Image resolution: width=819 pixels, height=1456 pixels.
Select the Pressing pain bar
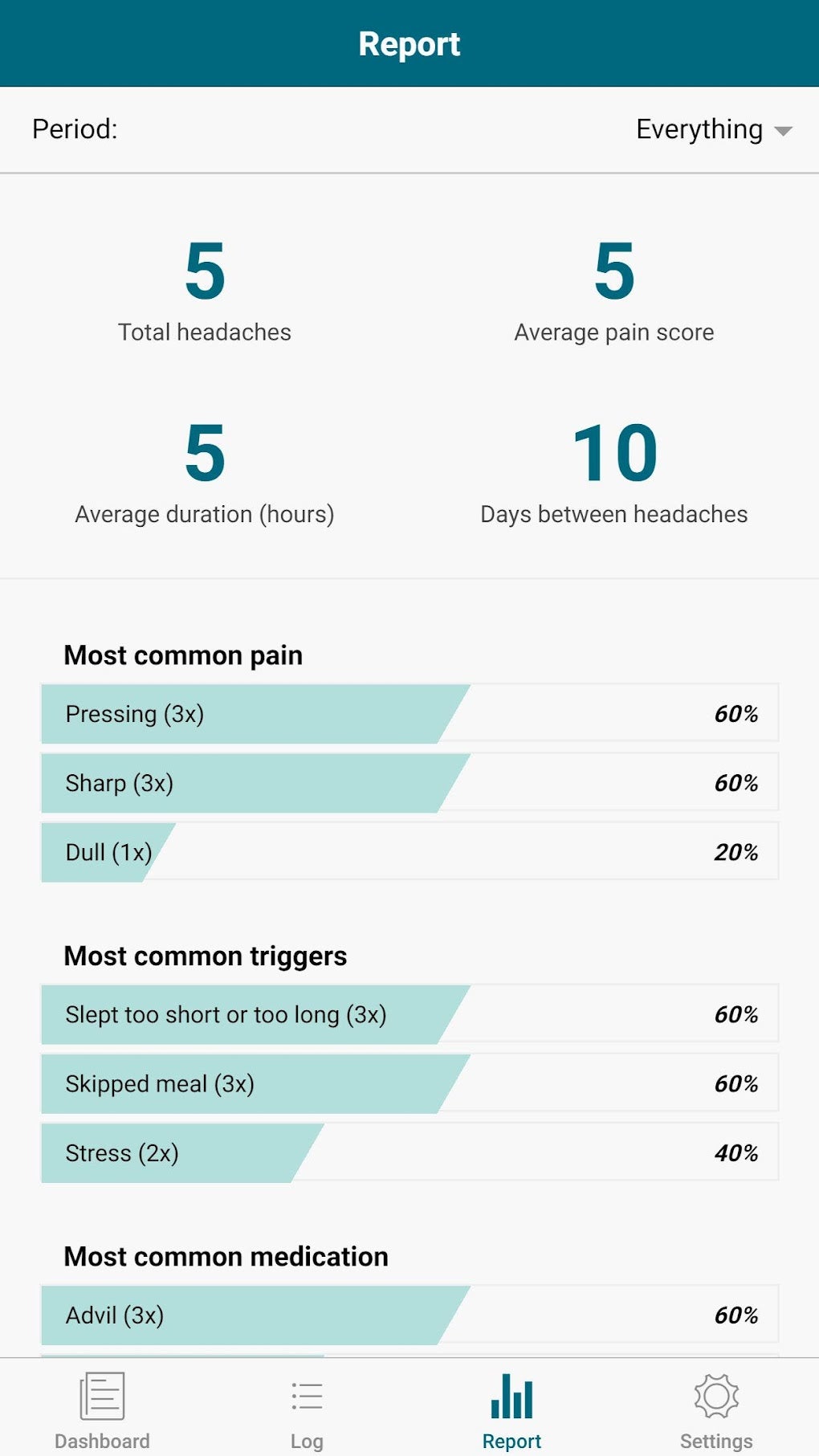coord(409,714)
